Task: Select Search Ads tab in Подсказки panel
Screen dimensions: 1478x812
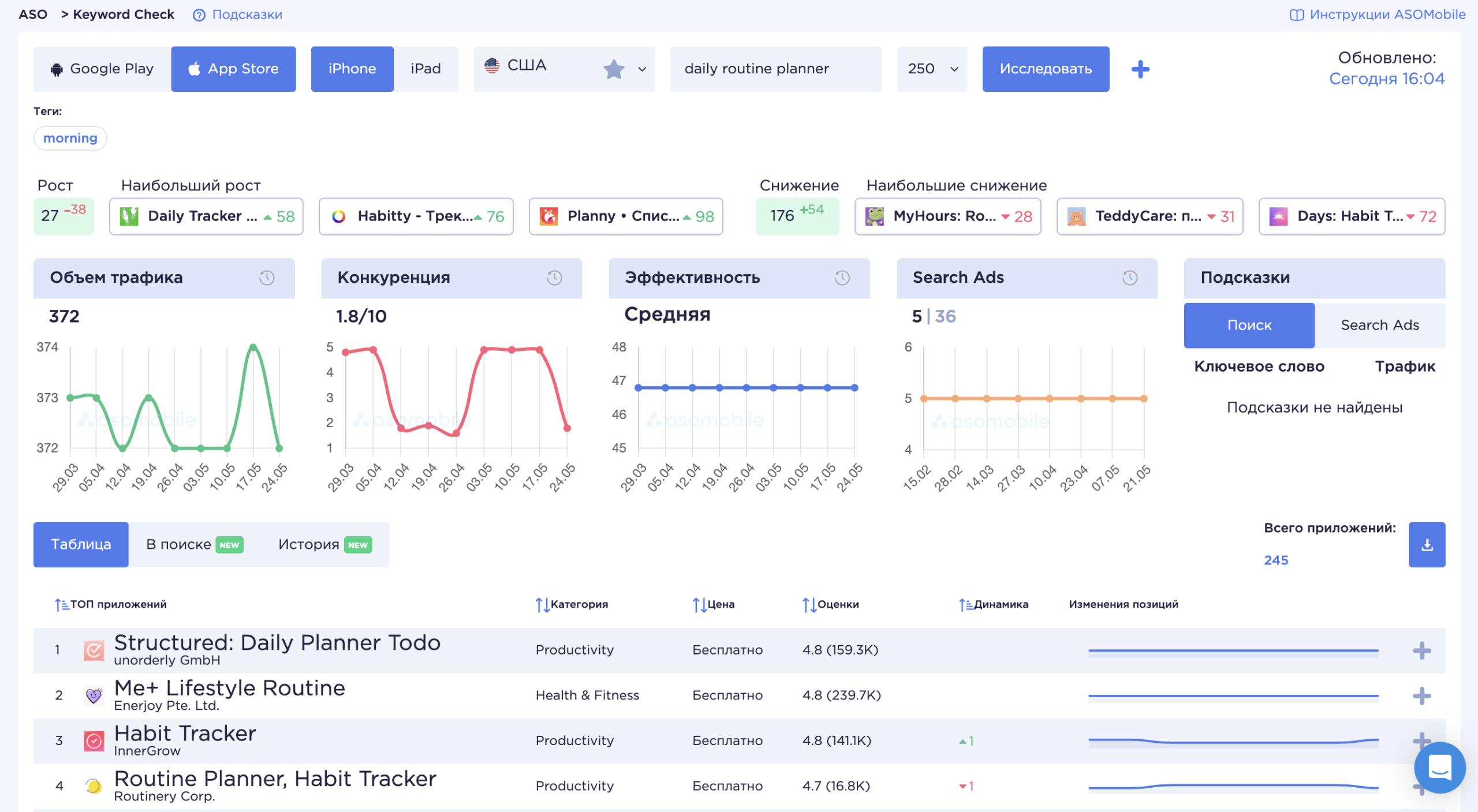Action: [x=1379, y=325]
